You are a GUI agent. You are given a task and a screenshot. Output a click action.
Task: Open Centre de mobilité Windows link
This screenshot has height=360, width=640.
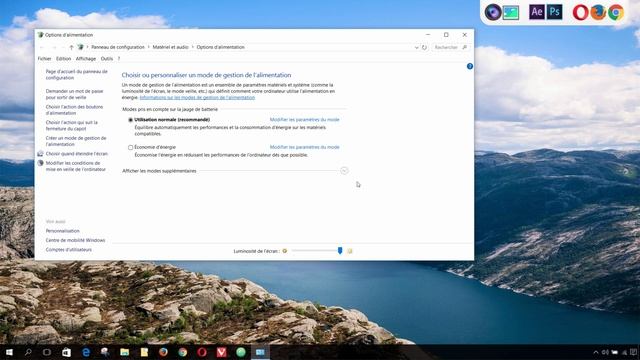point(75,240)
